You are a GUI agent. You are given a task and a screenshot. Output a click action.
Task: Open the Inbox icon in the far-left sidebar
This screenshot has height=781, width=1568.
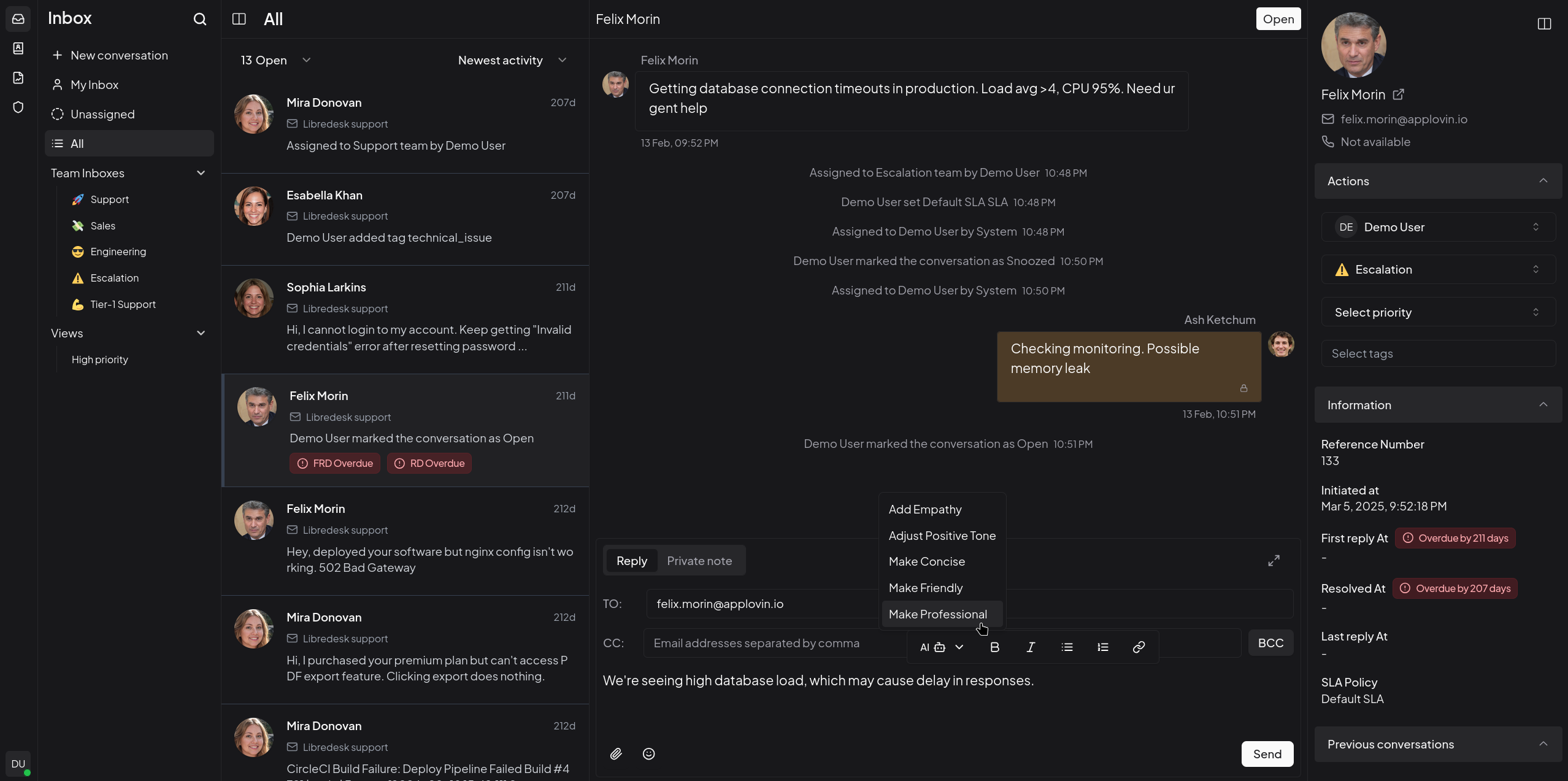tap(18, 18)
